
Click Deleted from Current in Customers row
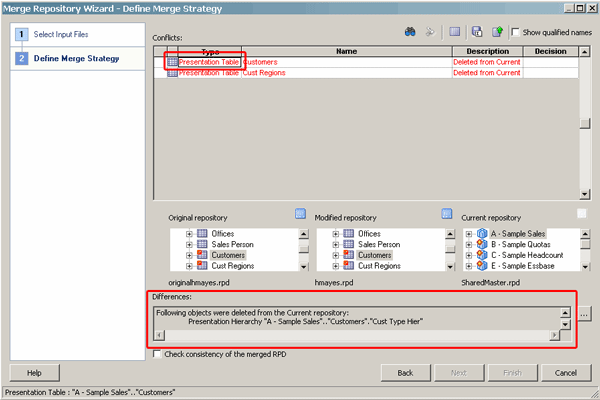pyautogui.click(x=487, y=62)
